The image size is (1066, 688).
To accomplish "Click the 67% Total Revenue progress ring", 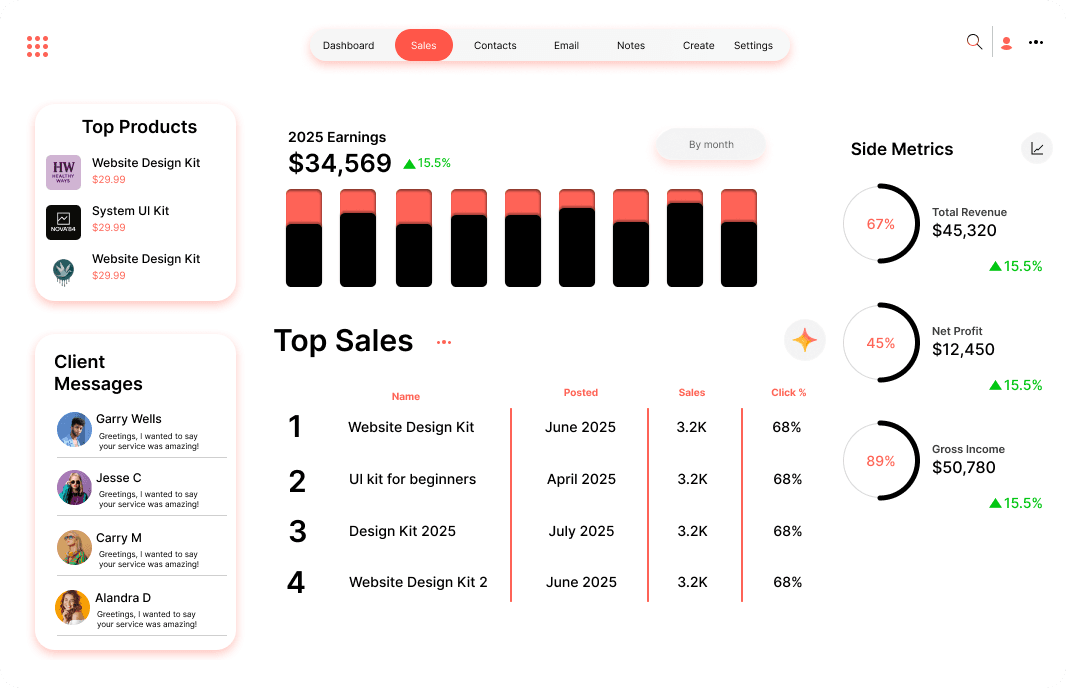I will (x=881, y=224).
